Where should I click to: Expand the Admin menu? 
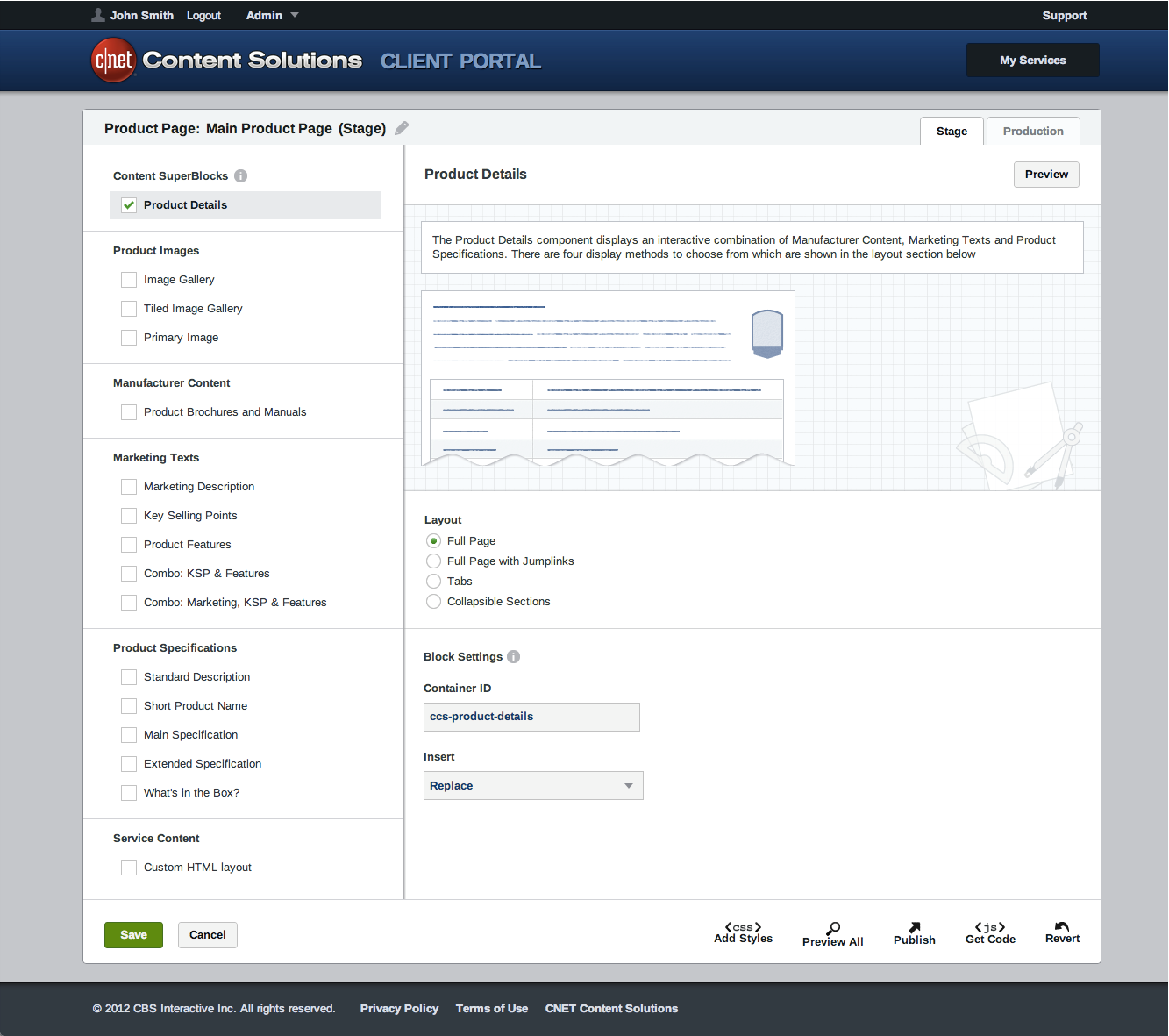pyautogui.click(x=272, y=16)
